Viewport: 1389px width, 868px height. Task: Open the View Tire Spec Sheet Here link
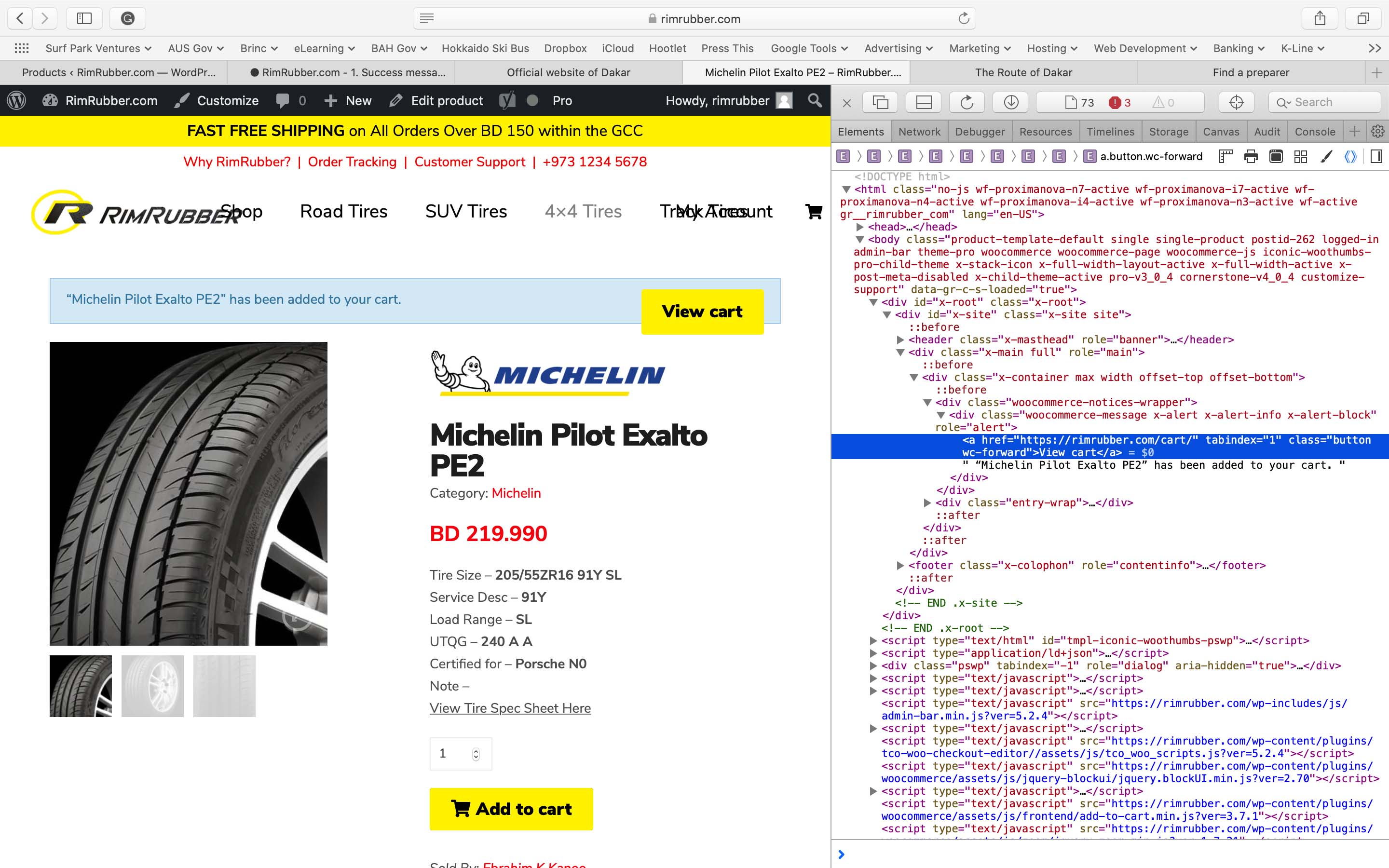click(x=510, y=708)
